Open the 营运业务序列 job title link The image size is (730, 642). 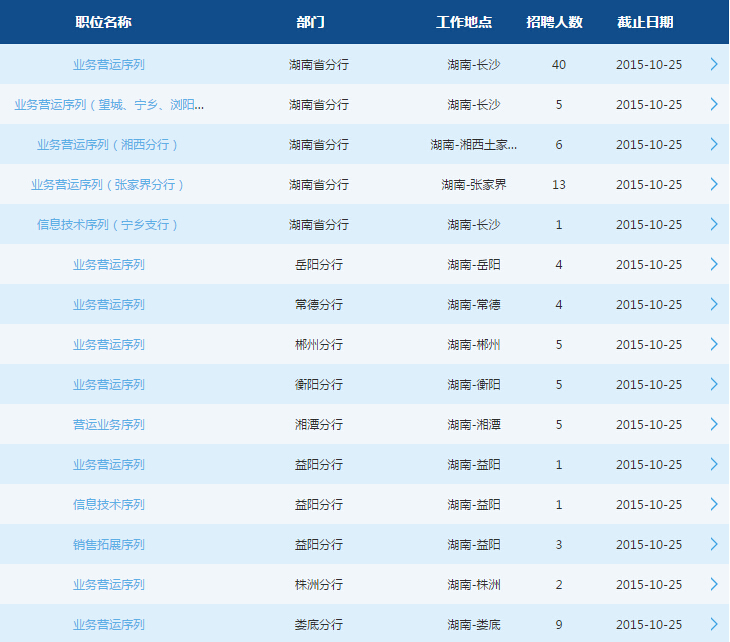(108, 424)
